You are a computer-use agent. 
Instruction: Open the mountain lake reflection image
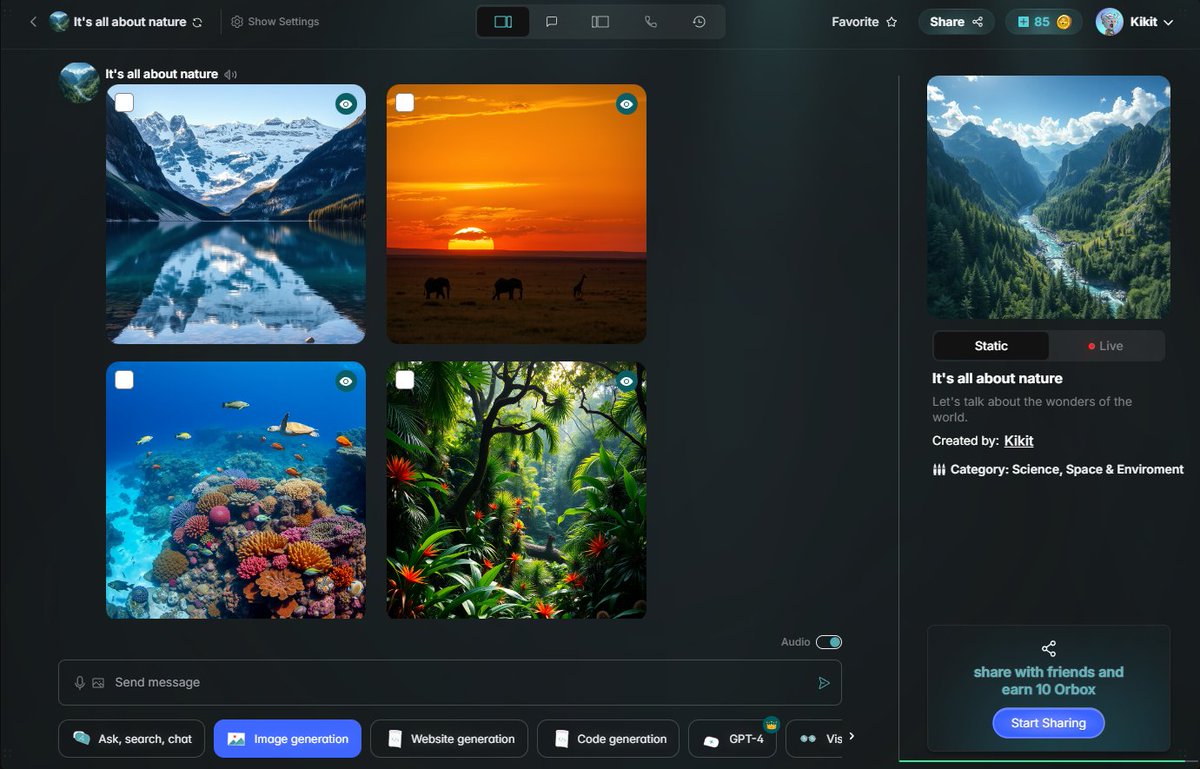point(236,214)
